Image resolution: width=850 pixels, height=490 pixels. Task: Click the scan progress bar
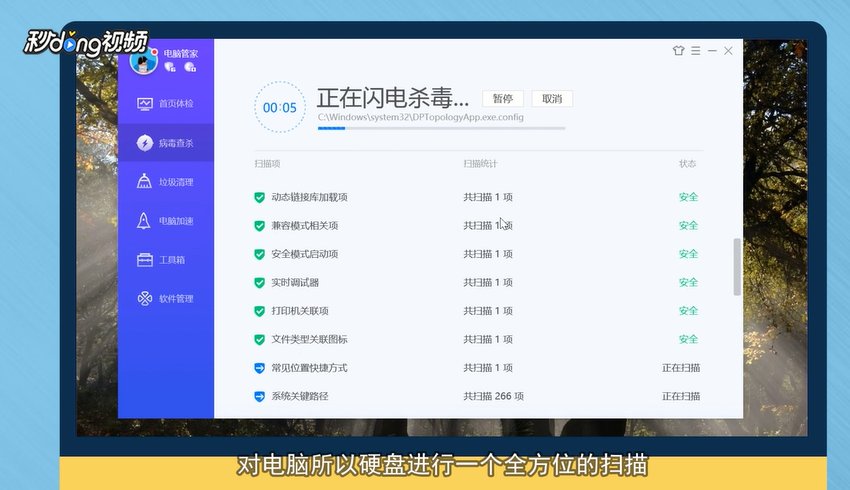441,128
